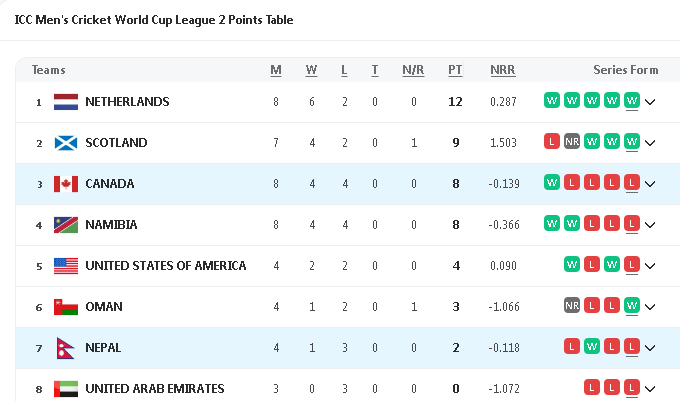Expand the Netherlands row chevron

650,102
